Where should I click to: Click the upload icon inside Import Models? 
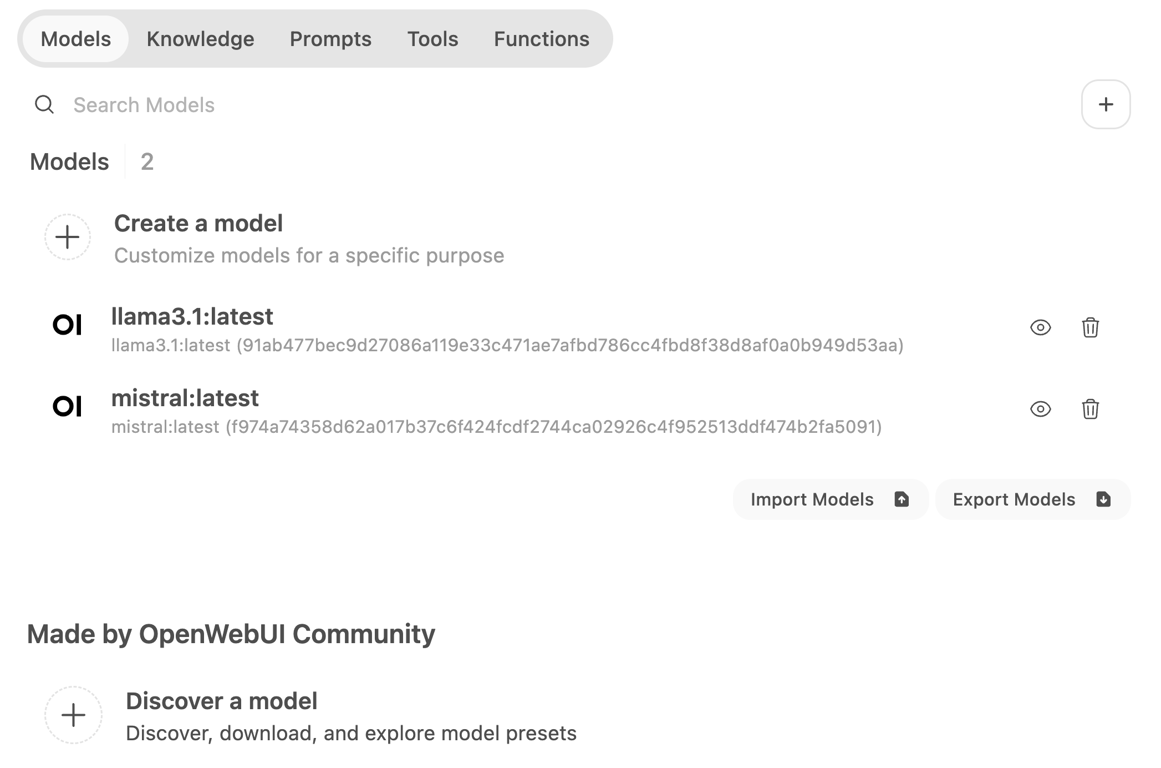(x=901, y=499)
